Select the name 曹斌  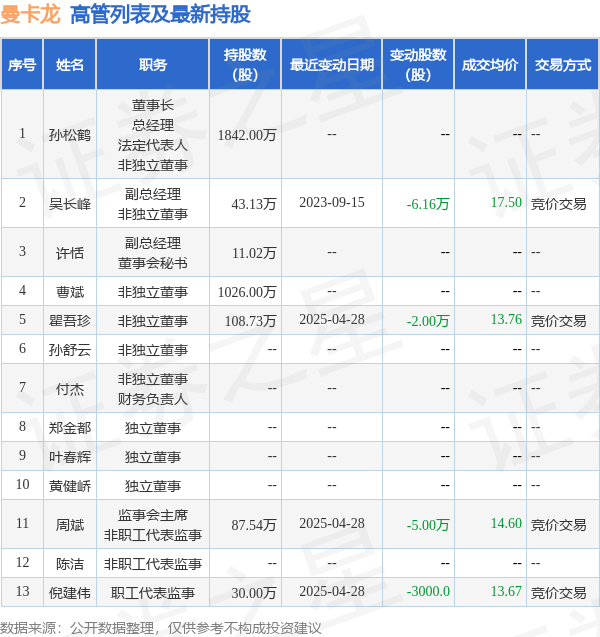click(69, 292)
